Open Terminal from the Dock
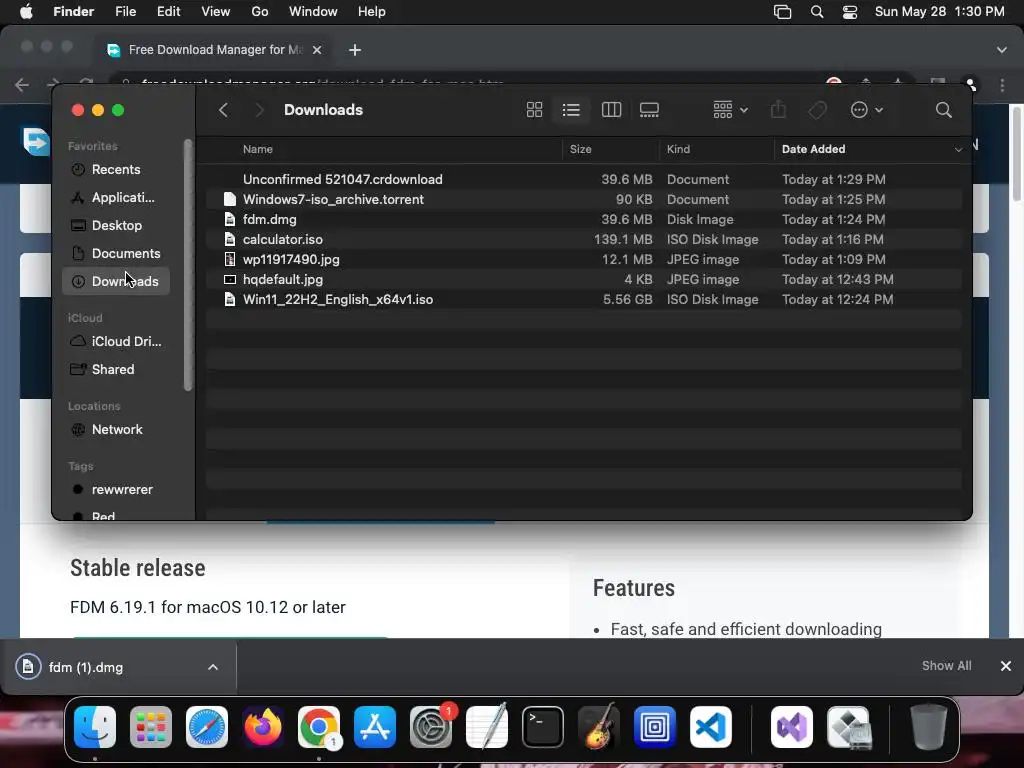1024x768 pixels. pos(543,727)
